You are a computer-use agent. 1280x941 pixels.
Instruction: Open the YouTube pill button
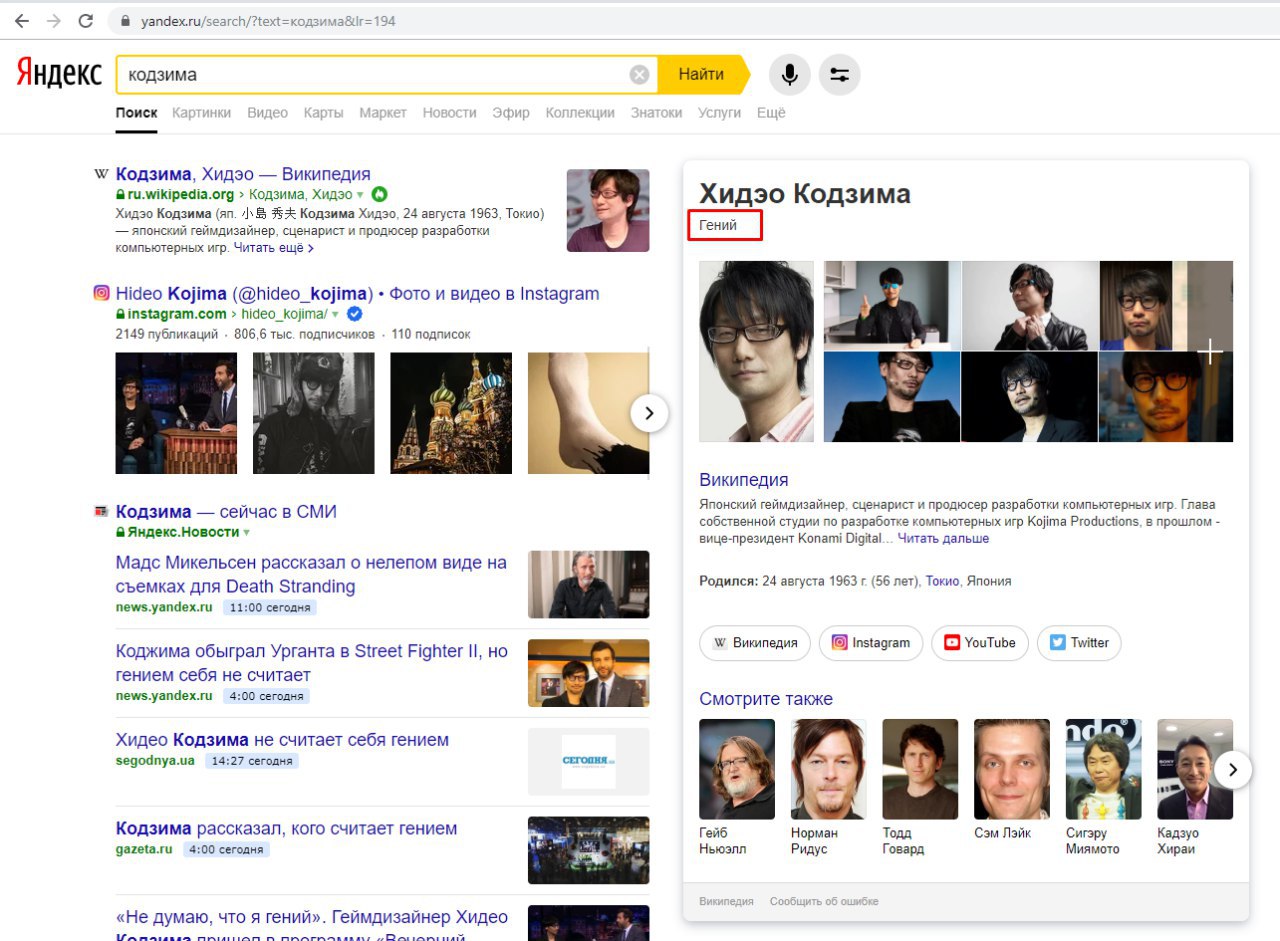click(x=980, y=643)
